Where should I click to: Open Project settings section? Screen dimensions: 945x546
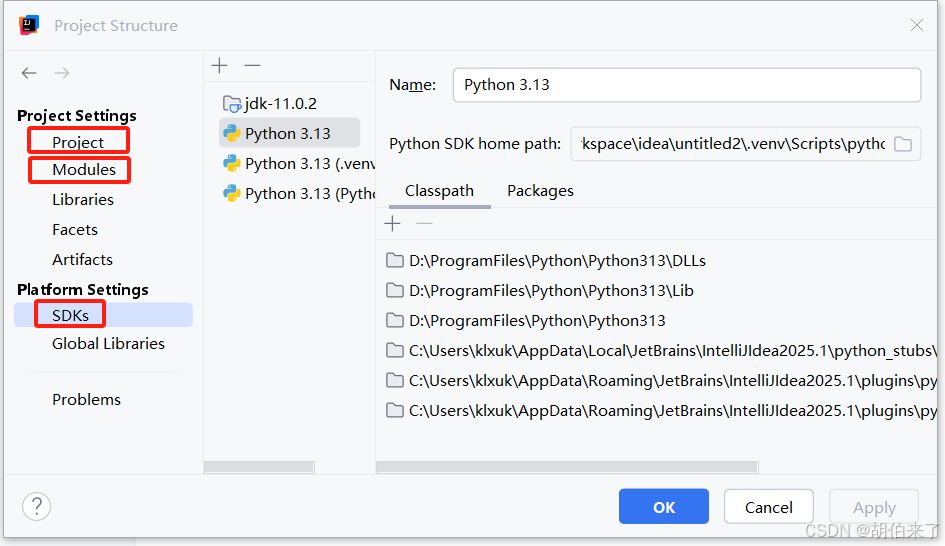pyautogui.click(x=78, y=142)
